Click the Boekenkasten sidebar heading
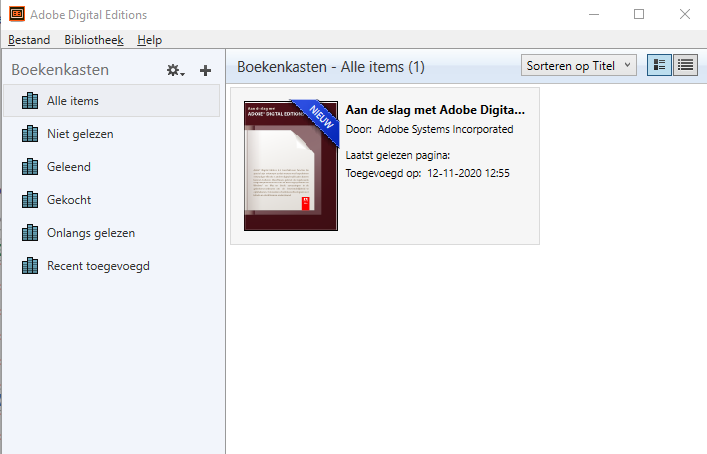 pos(60,70)
